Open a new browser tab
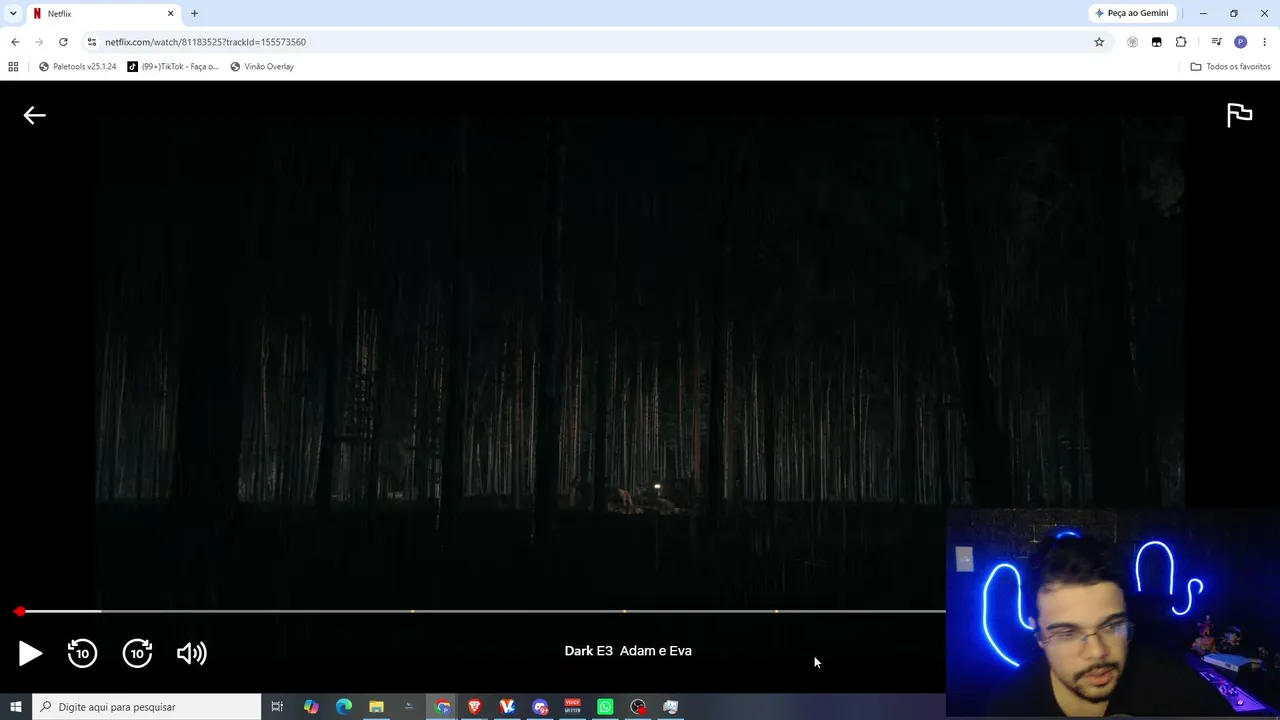 194,14
